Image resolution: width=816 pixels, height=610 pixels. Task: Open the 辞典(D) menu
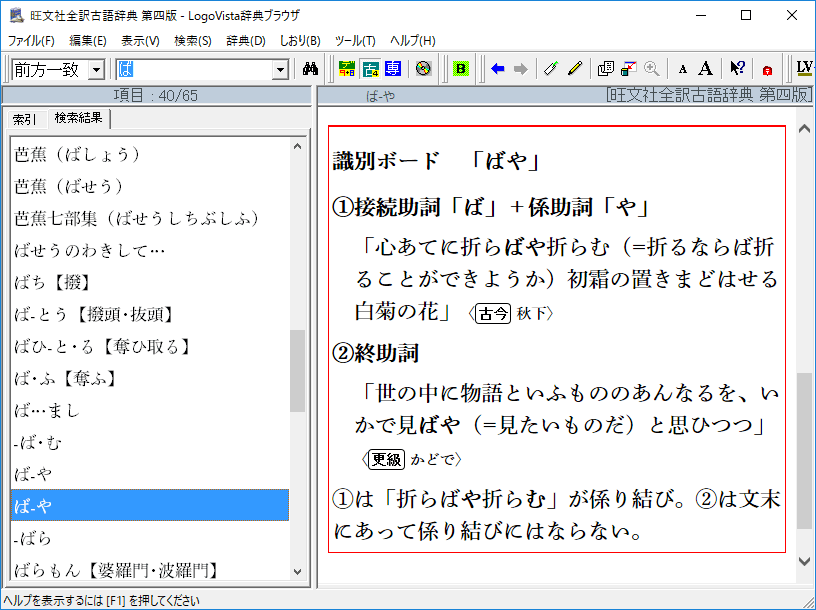246,41
